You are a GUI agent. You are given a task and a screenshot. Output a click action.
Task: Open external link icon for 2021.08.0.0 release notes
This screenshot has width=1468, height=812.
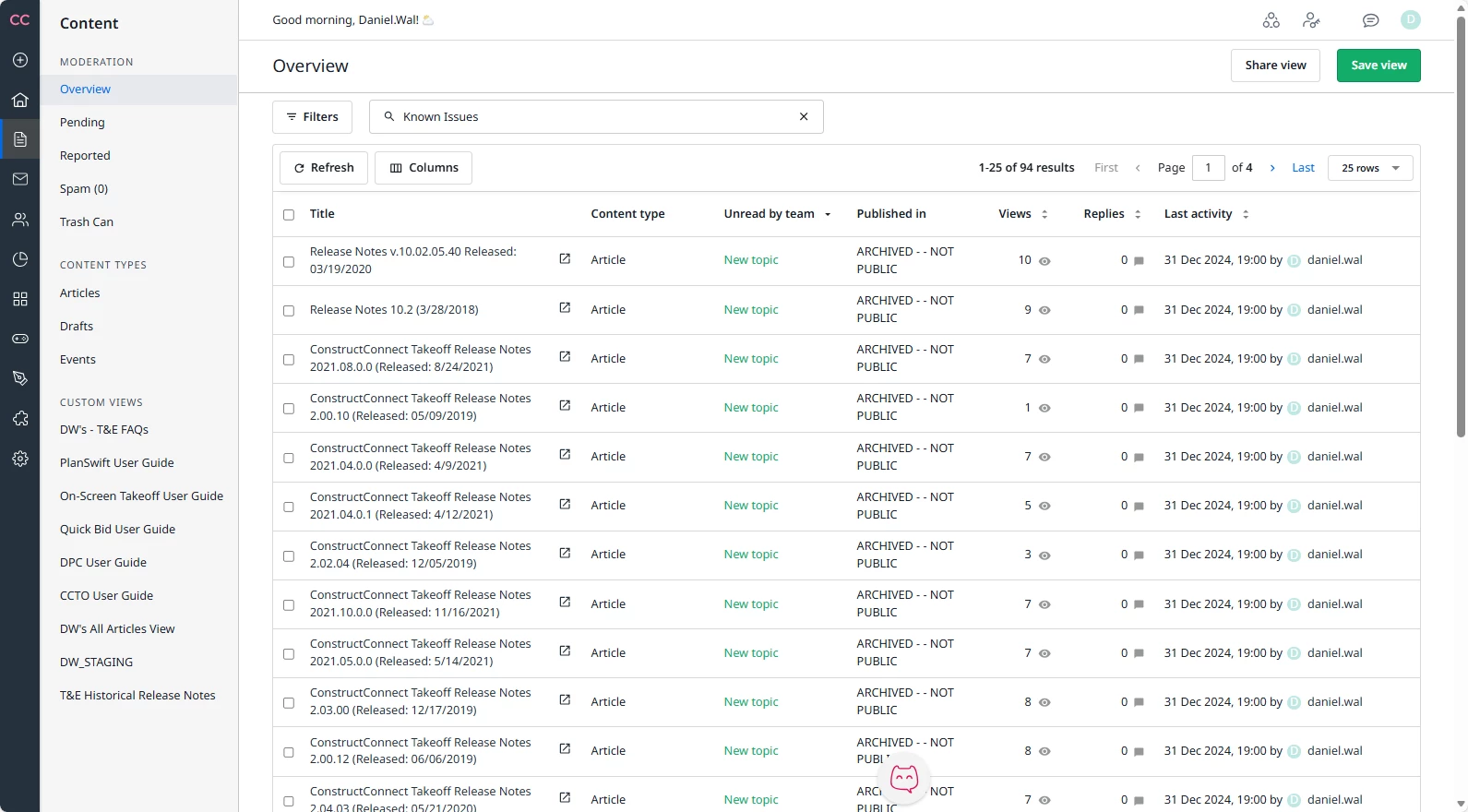click(565, 357)
